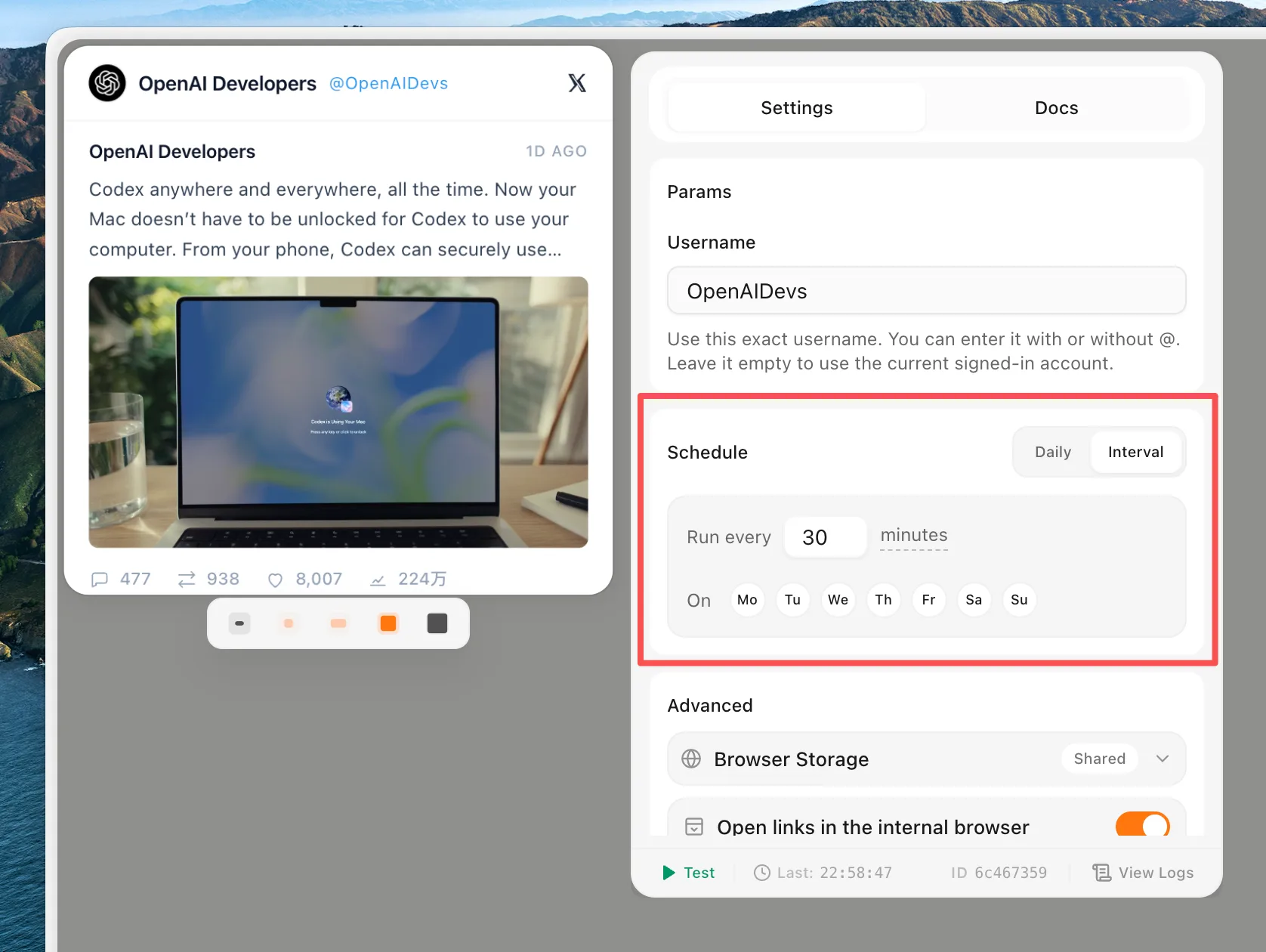
Task: Toggle Friday in the schedule days
Action: 928,600
